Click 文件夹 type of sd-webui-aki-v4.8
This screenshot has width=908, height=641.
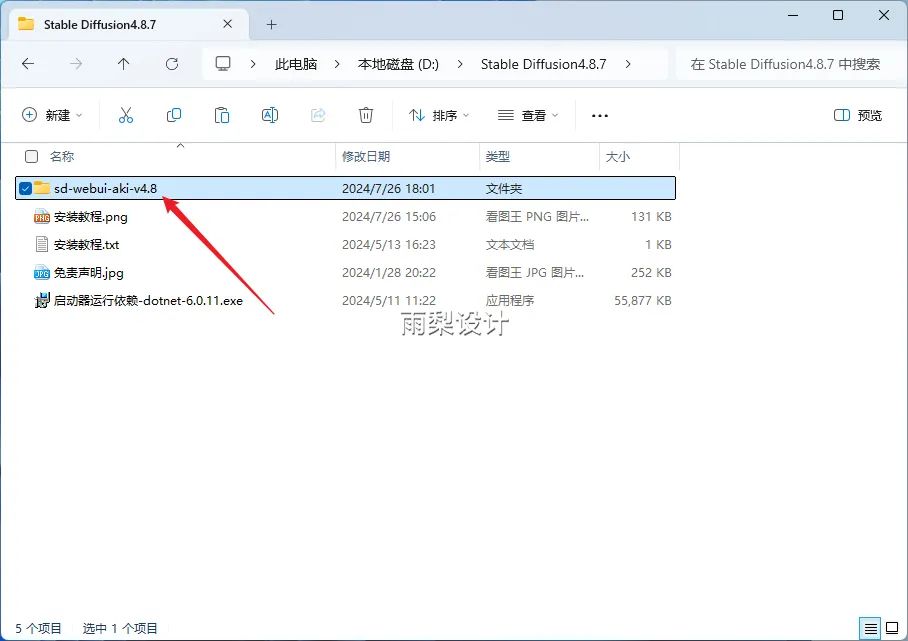(504, 188)
